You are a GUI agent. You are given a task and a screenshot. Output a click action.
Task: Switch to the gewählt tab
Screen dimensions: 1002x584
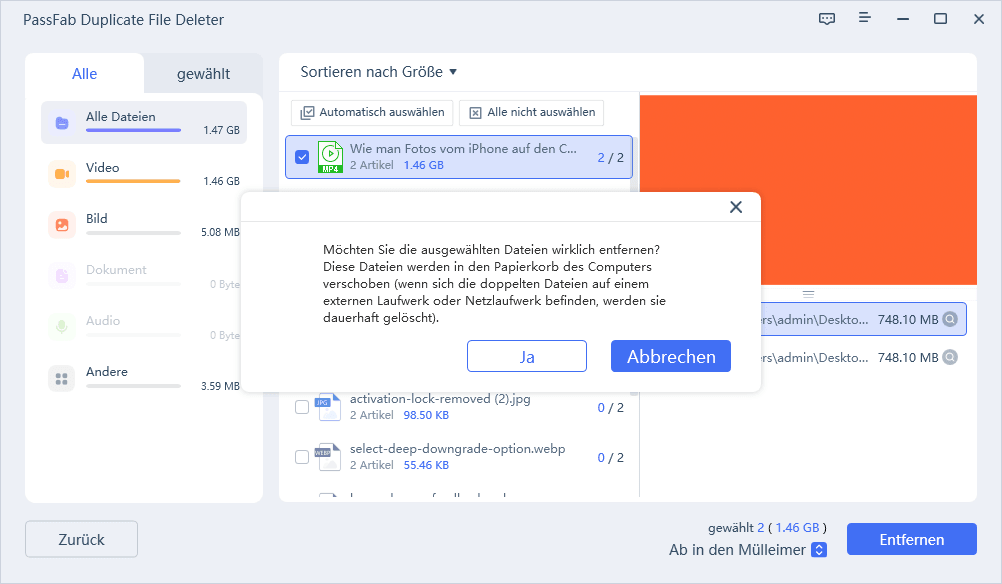203,74
